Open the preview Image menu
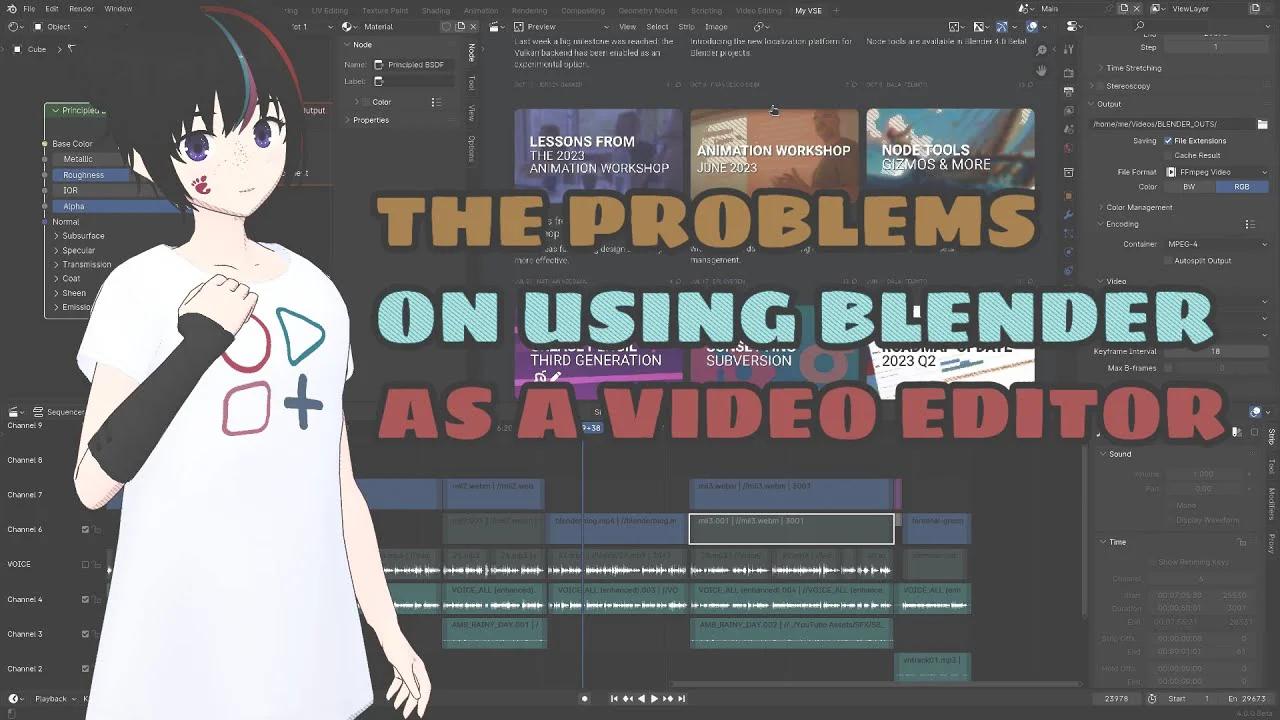This screenshot has width=1280, height=720. coord(716,27)
